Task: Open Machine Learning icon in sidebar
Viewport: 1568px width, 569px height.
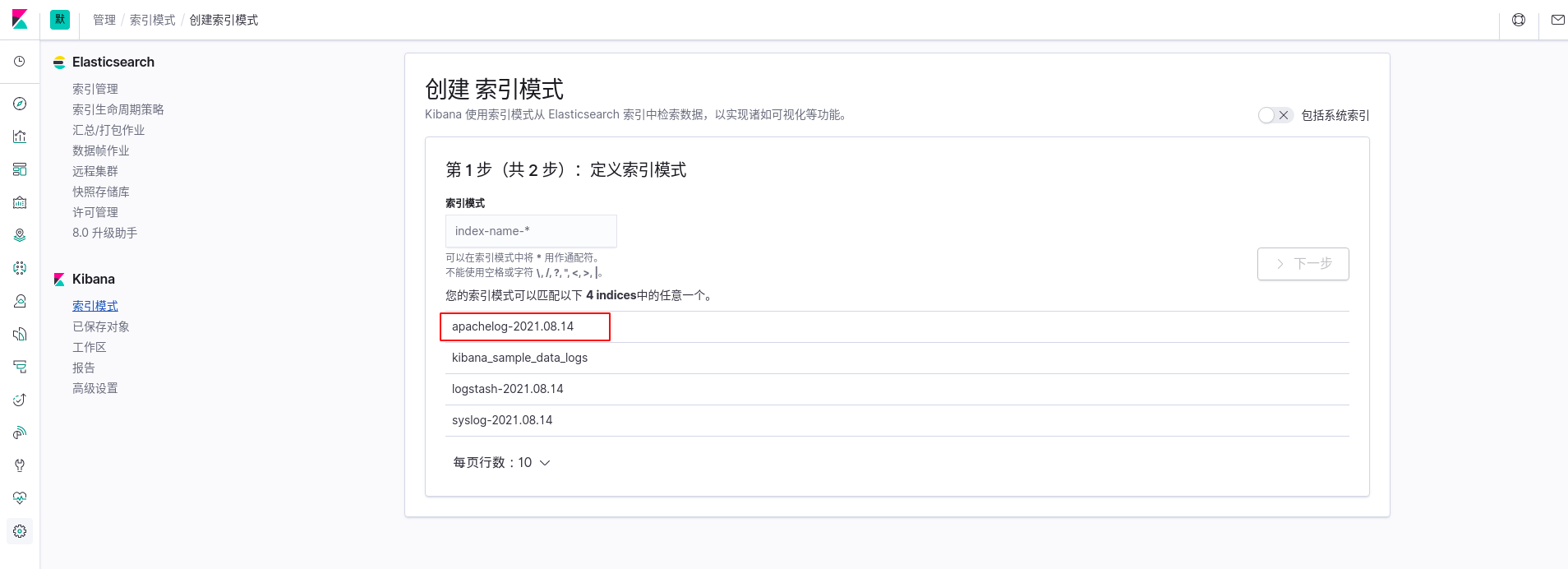Action: pos(20,268)
